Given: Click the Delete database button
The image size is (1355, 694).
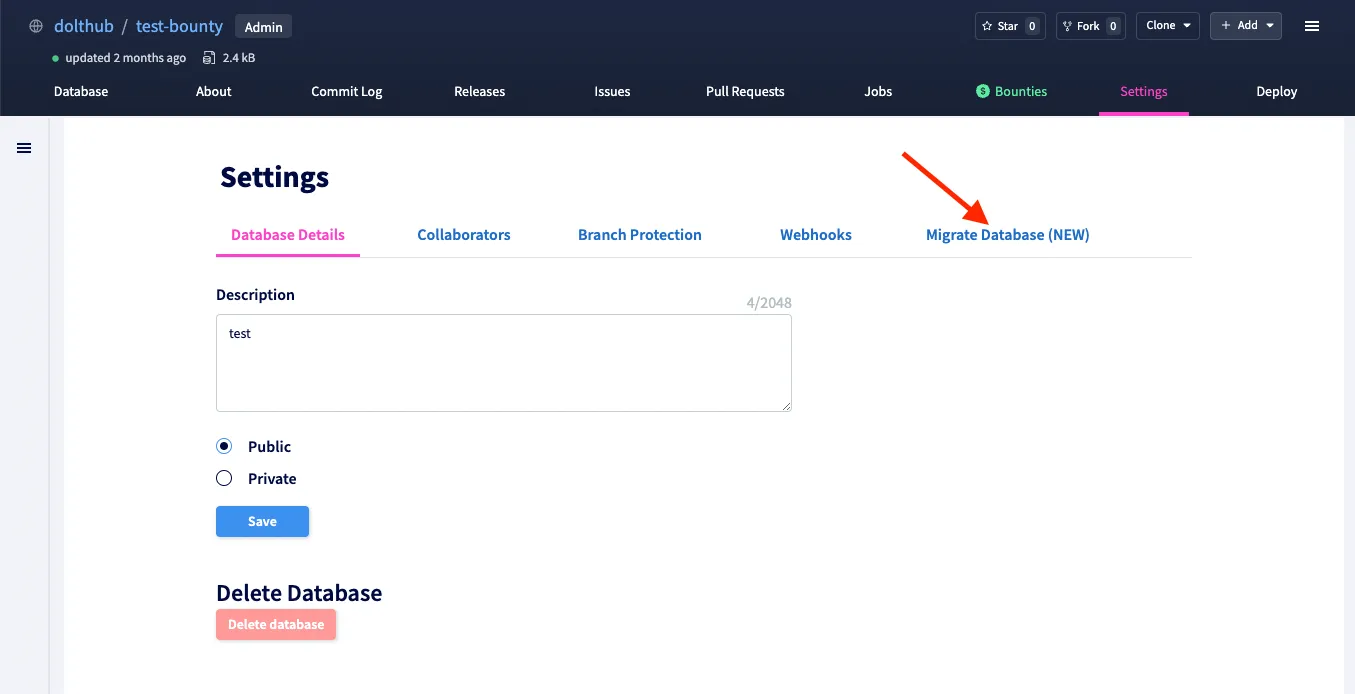Looking at the screenshot, I should [276, 625].
